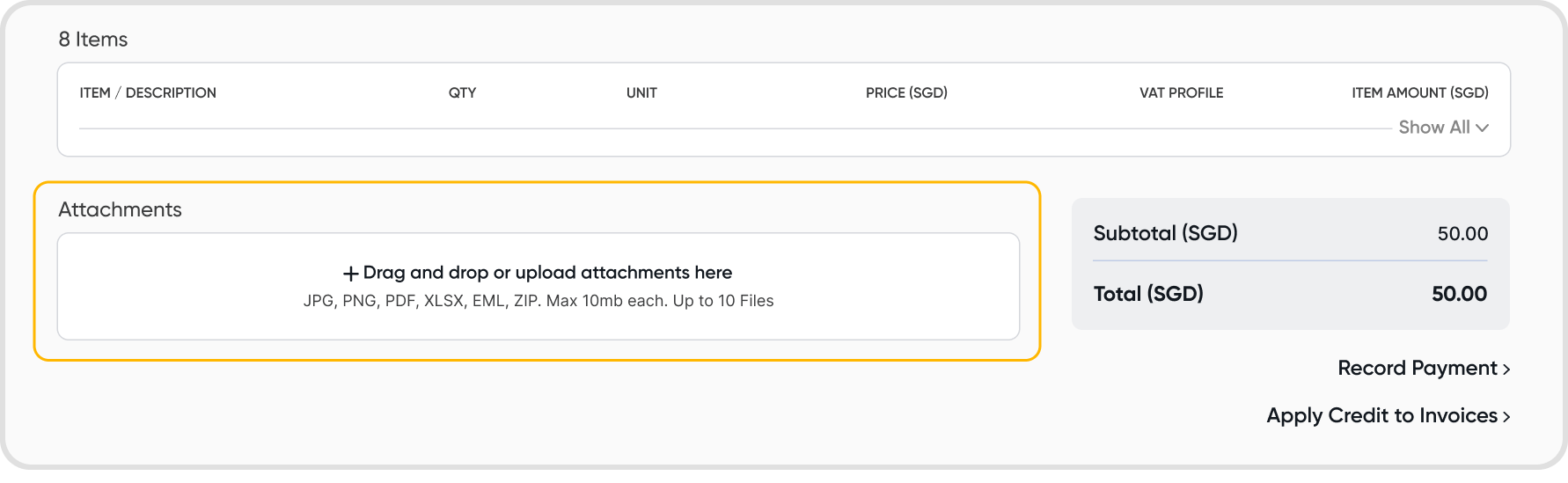1568x483 pixels.
Task: Select the QTY column header
Action: click(462, 93)
